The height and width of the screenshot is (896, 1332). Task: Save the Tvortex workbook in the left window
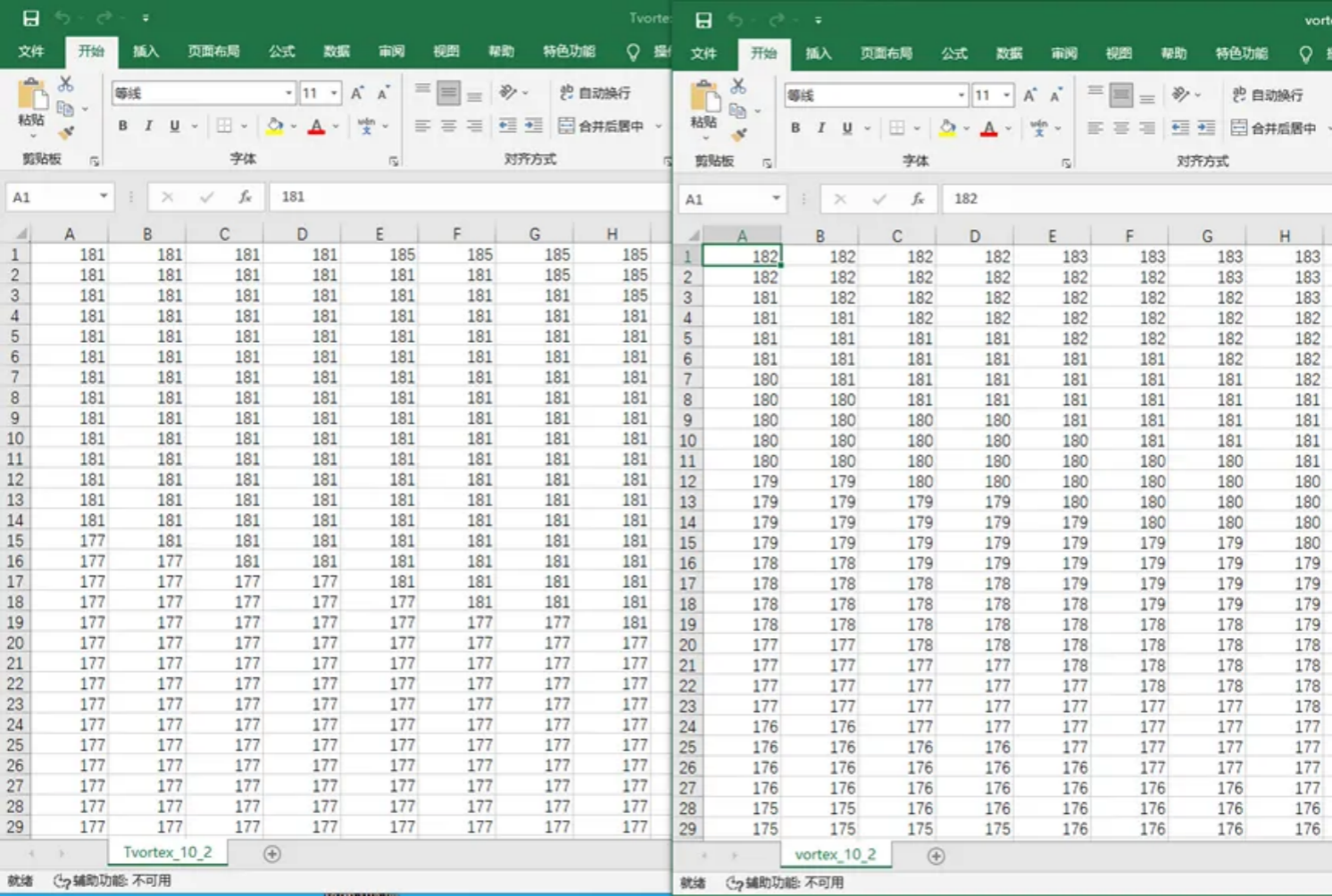pyautogui.click(x=30, y=18)
